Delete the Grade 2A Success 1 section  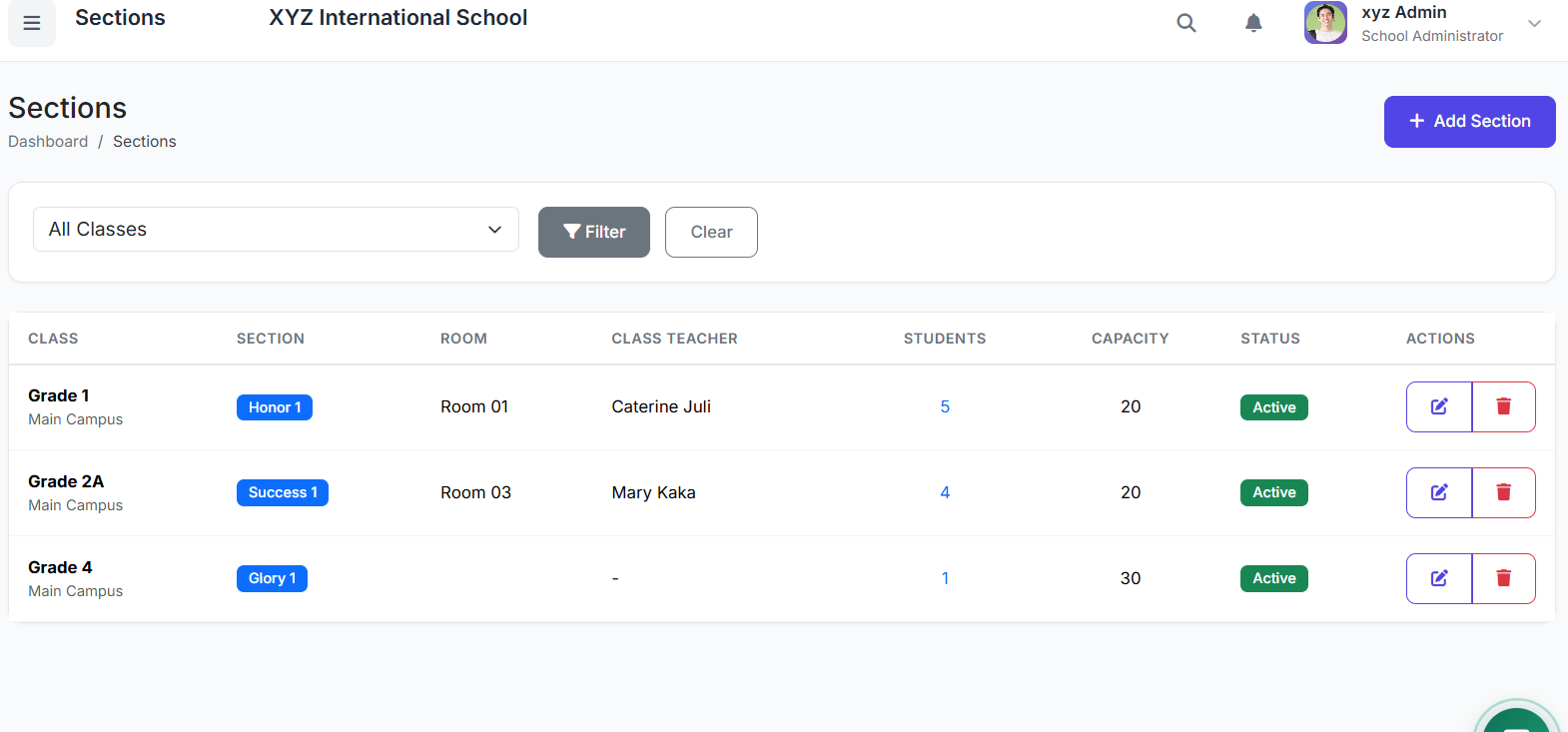tap(1504, 492)
